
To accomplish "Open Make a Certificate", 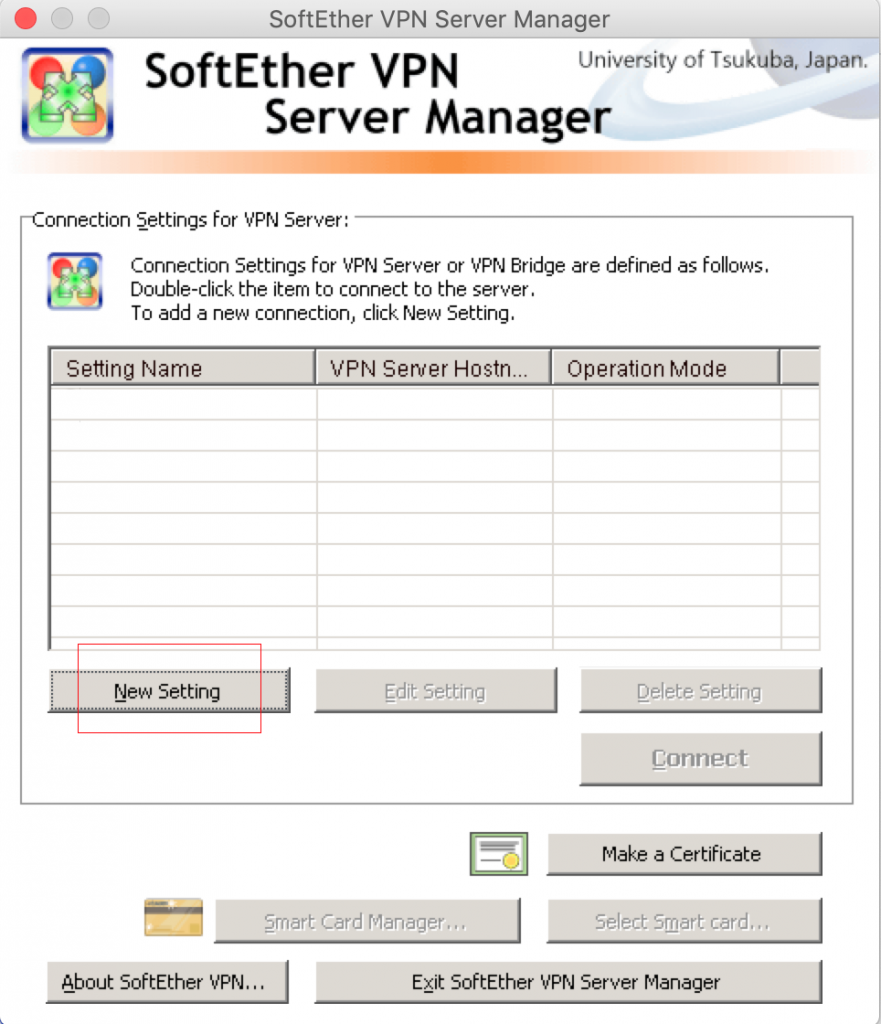I will point(684,854).
